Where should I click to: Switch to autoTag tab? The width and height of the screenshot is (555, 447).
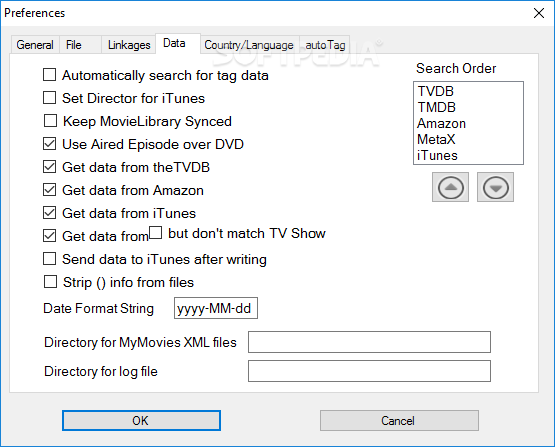click(x=325, y=45)
